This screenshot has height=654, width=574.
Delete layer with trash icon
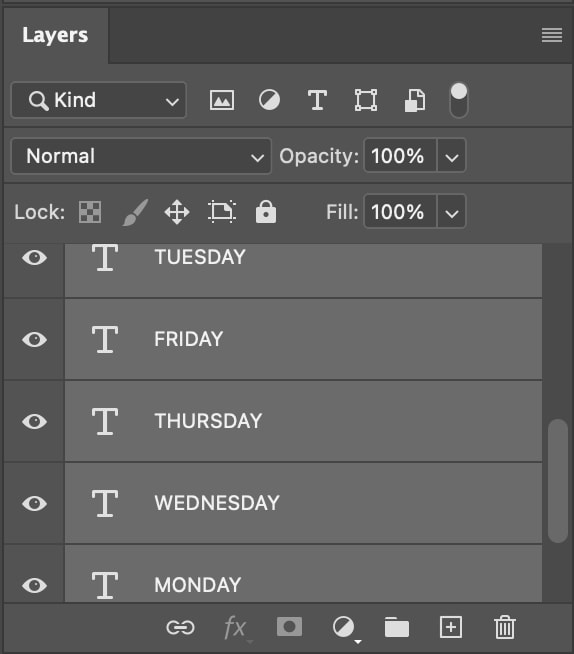[505, 627]
